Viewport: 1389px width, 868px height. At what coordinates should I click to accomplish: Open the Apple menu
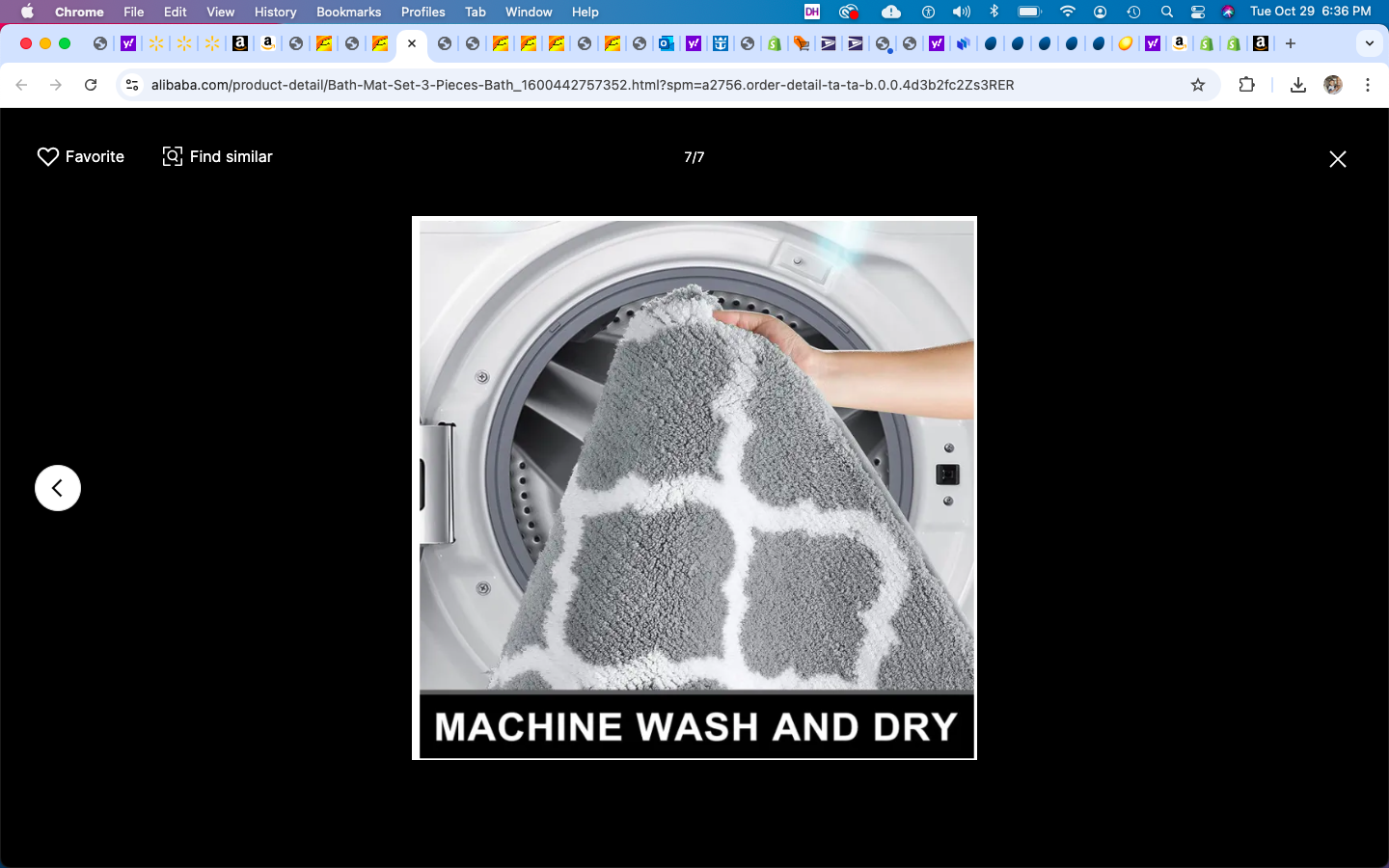tap(27, 12)
